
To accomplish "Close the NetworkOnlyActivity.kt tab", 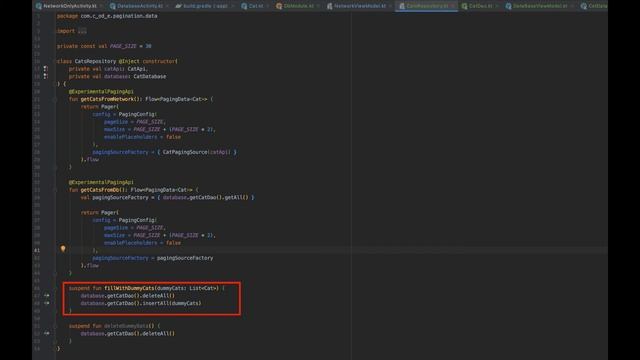I will [101, 6].
